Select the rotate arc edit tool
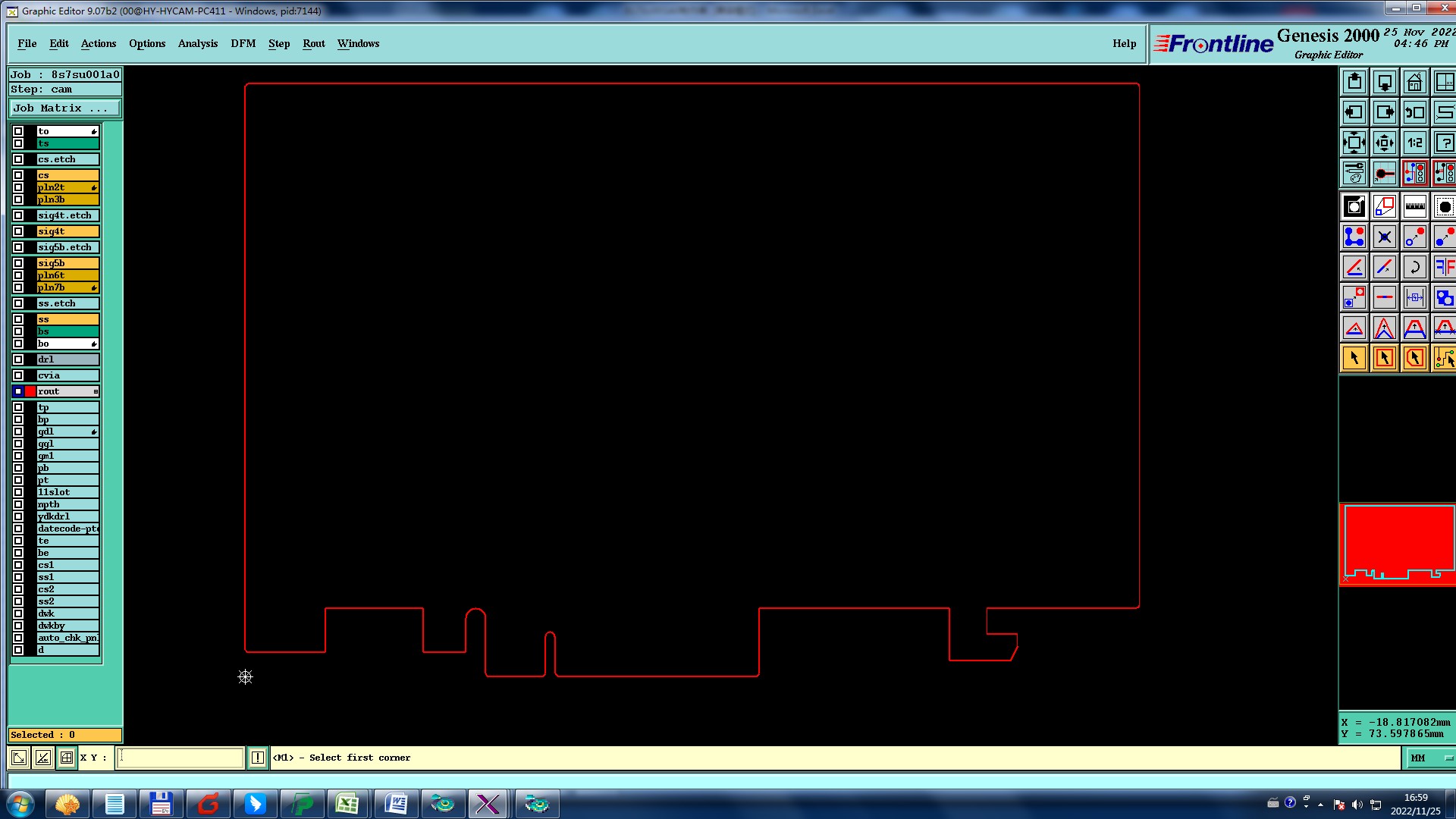Image resolution: width=1456 pixels, height=819 pixels. point(1414,267)
